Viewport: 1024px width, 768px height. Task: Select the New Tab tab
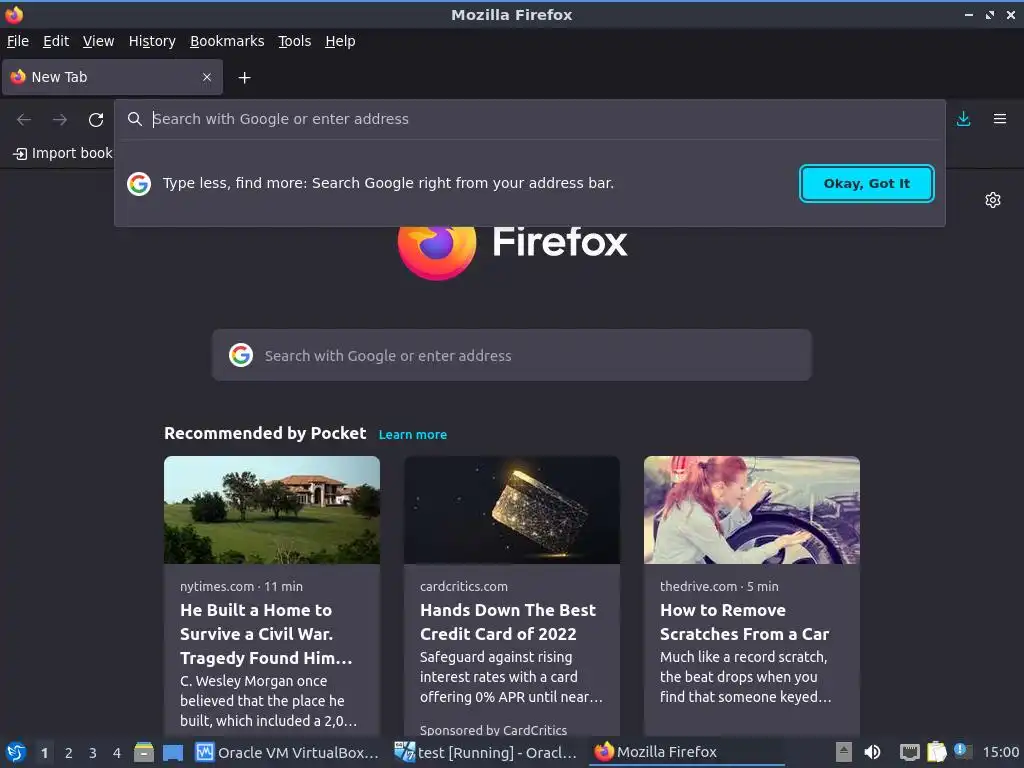pyautogui.click(x=112, y=77)
